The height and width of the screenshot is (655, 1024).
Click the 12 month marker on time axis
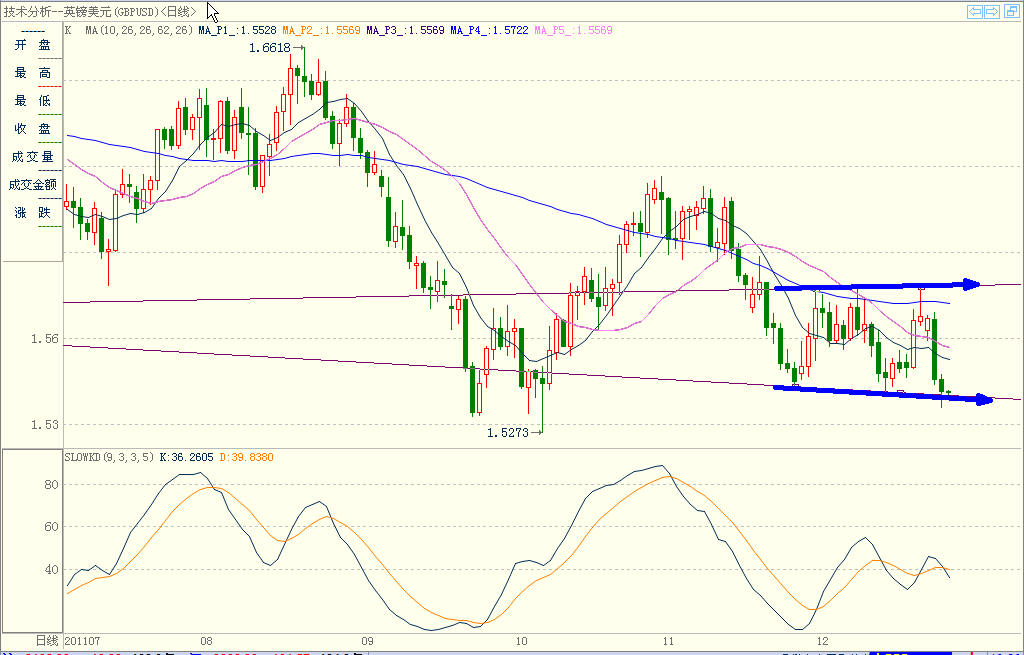pyautogui.click(x=822, y=641)
